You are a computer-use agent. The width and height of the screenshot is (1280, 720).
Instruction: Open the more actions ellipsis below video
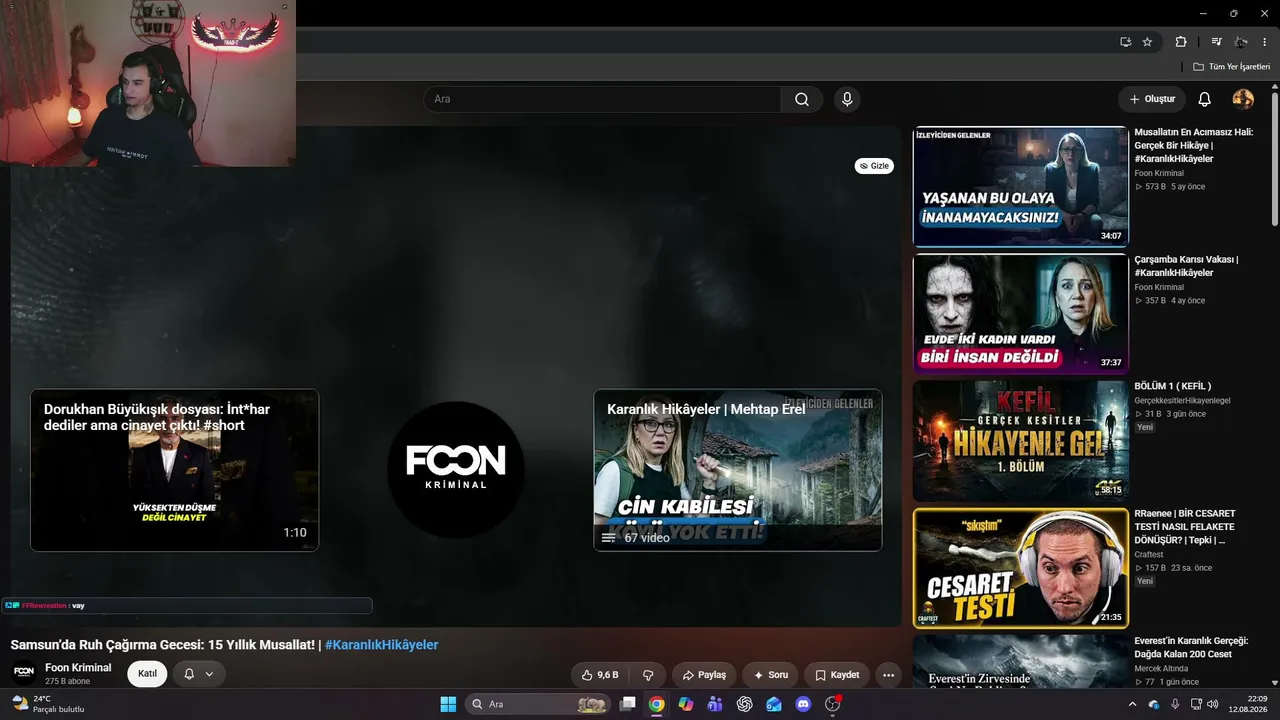tap(888, 675)
